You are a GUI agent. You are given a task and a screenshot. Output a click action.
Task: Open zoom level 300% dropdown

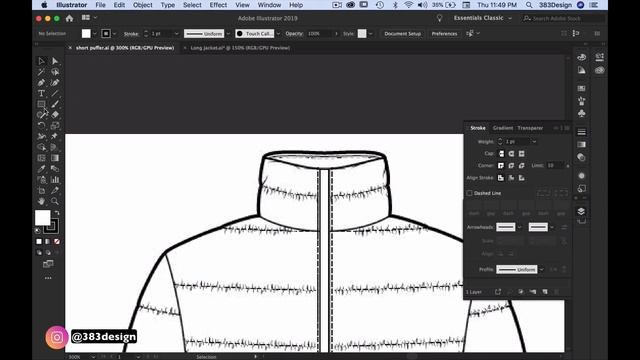[x=93, y=357]
